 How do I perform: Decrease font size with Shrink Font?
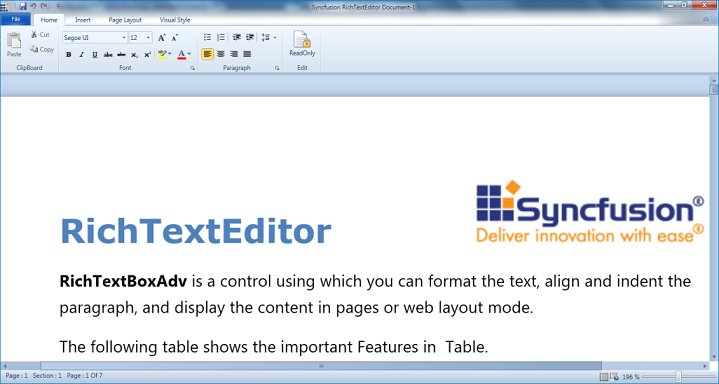click(x=175, y=38)
